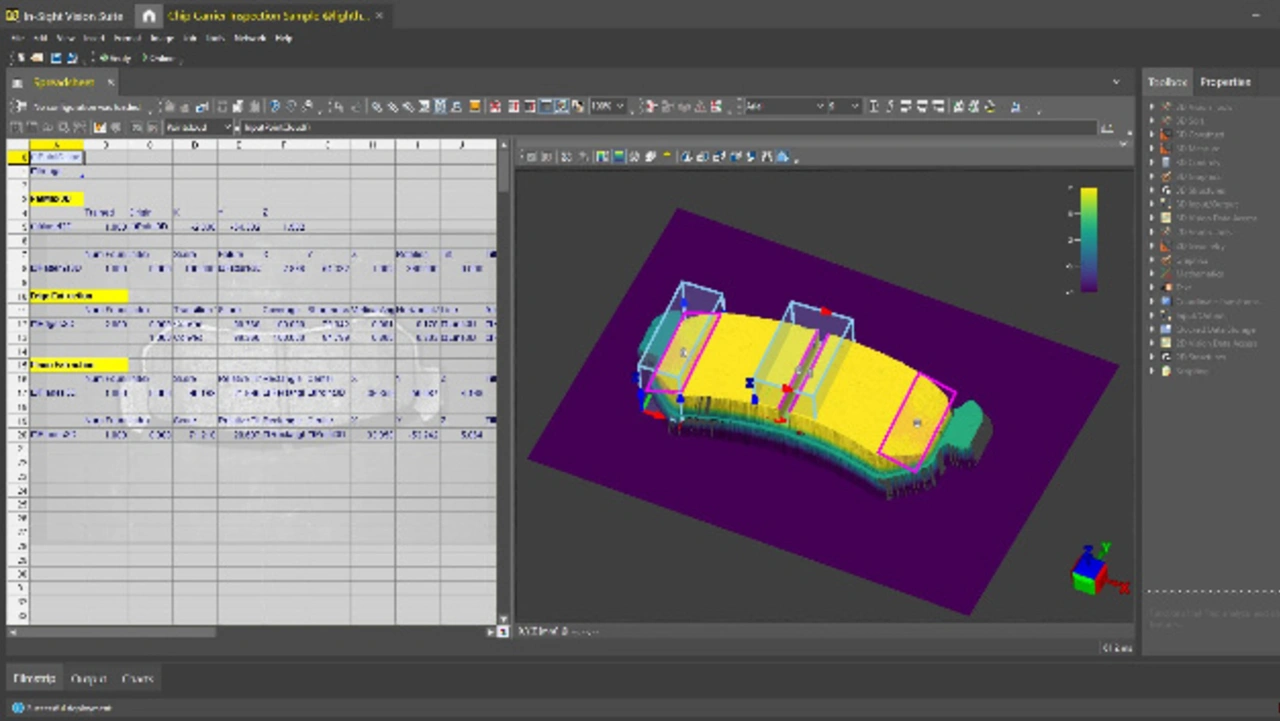Toggle bold formatting in the font toolbar

tap(873, 106)
